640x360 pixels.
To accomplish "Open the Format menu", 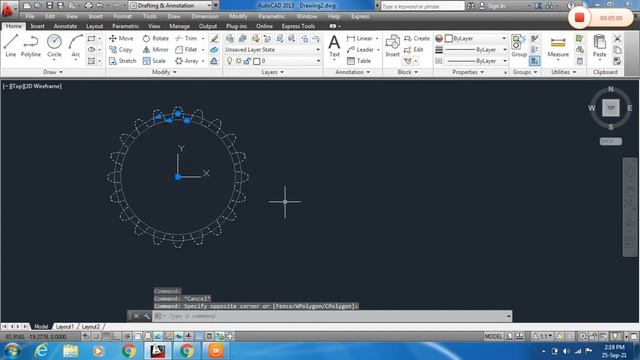I will point(122,16).
